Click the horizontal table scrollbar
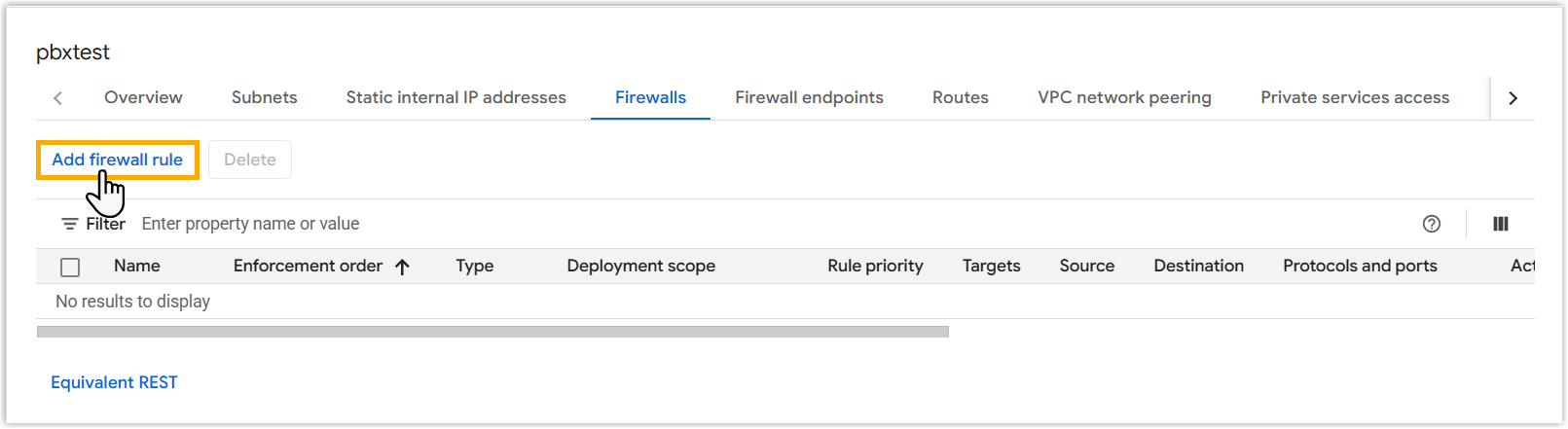1568x429 pixels. click(492, 332)
